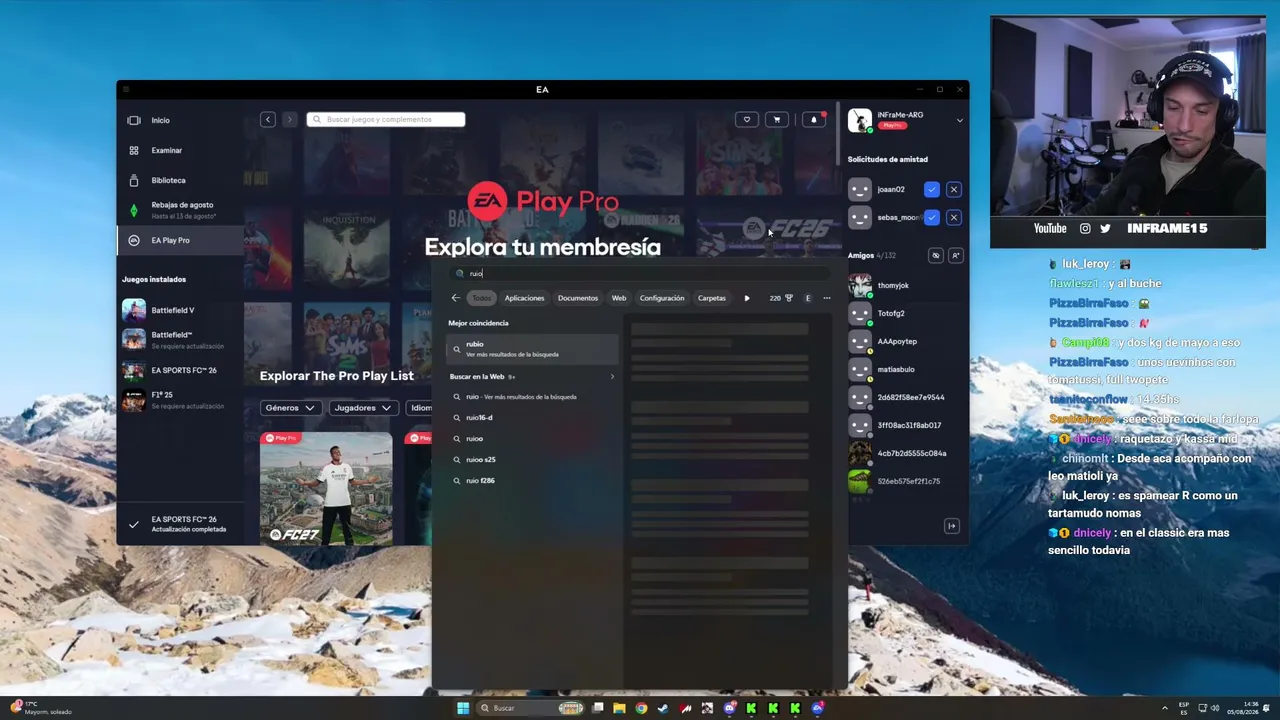
Task: Open the Jugadores filter dropdown
Action: tap(363, 408)
